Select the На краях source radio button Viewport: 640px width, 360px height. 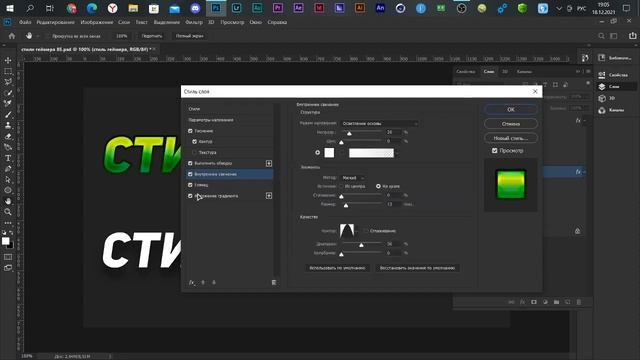pos(378,186)
